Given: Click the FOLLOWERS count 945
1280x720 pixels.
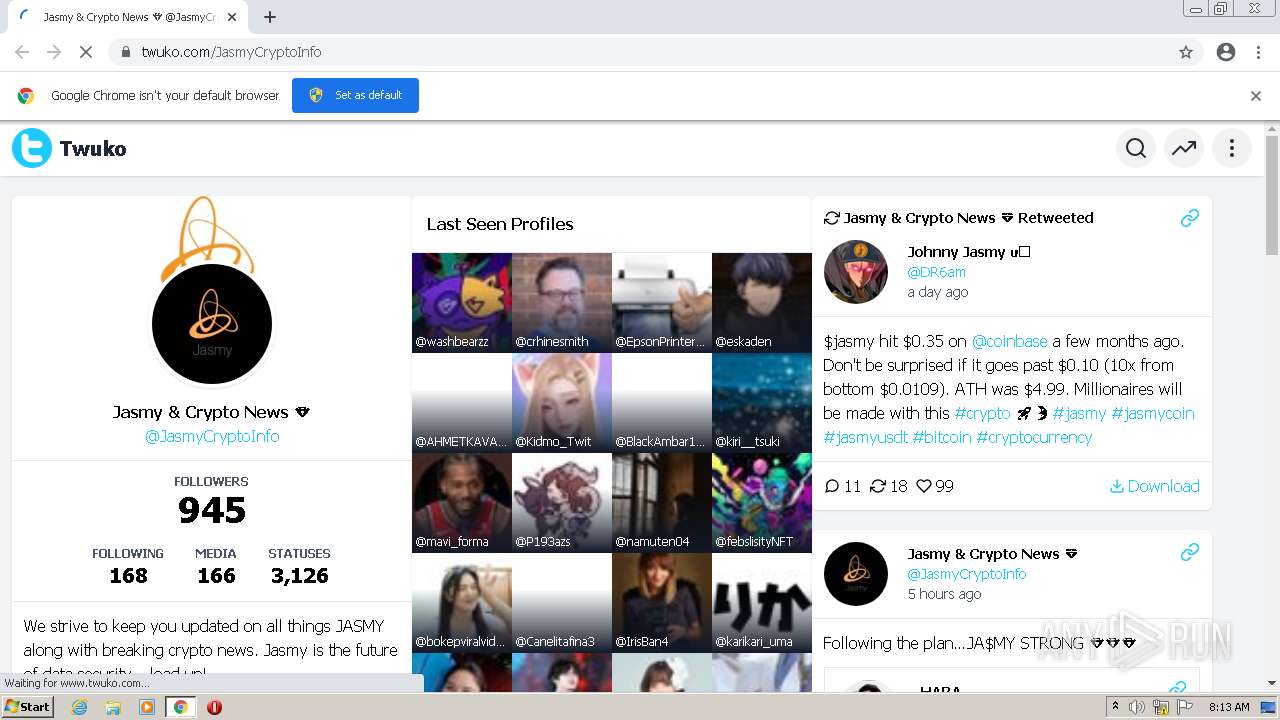Looking at the screenshot, I should coord(212,510).
